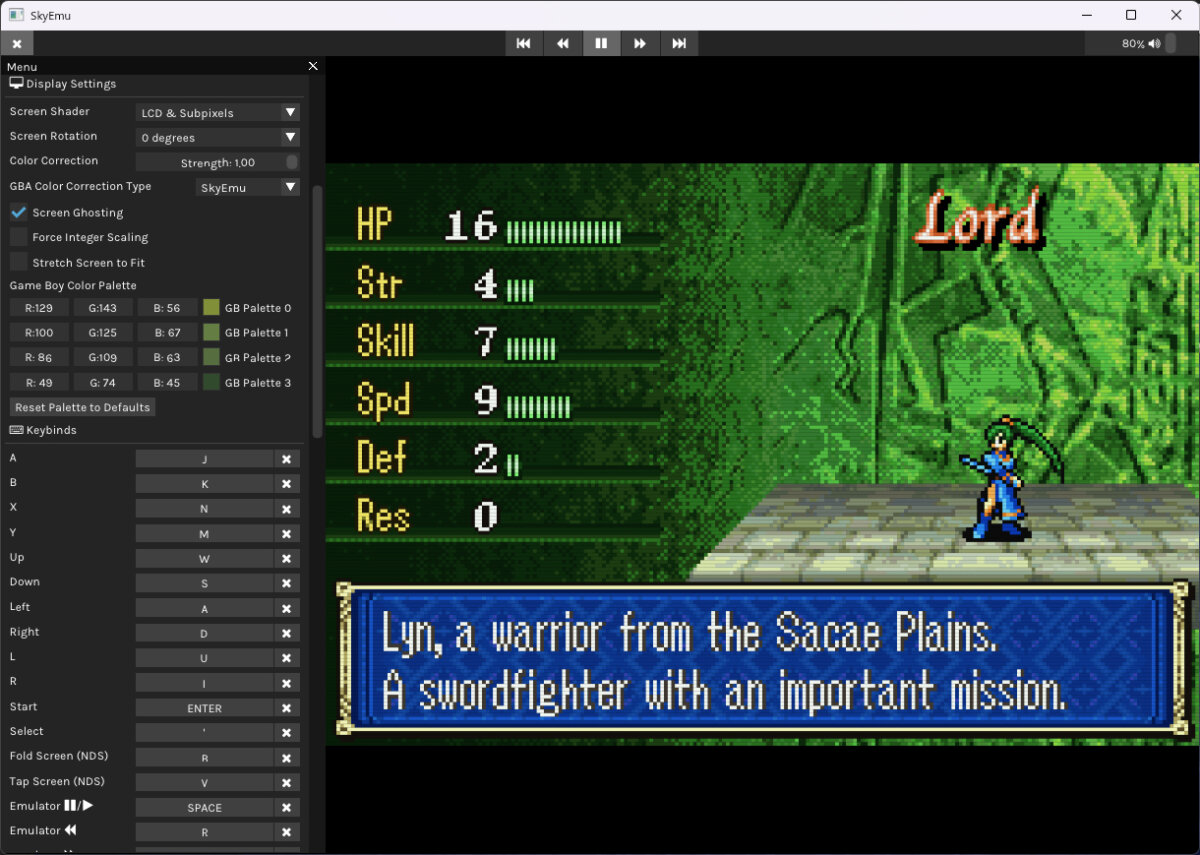Open the GB Palette 0 color swatch
This screenshot has height=855, width=1200.
coord(211,308)
